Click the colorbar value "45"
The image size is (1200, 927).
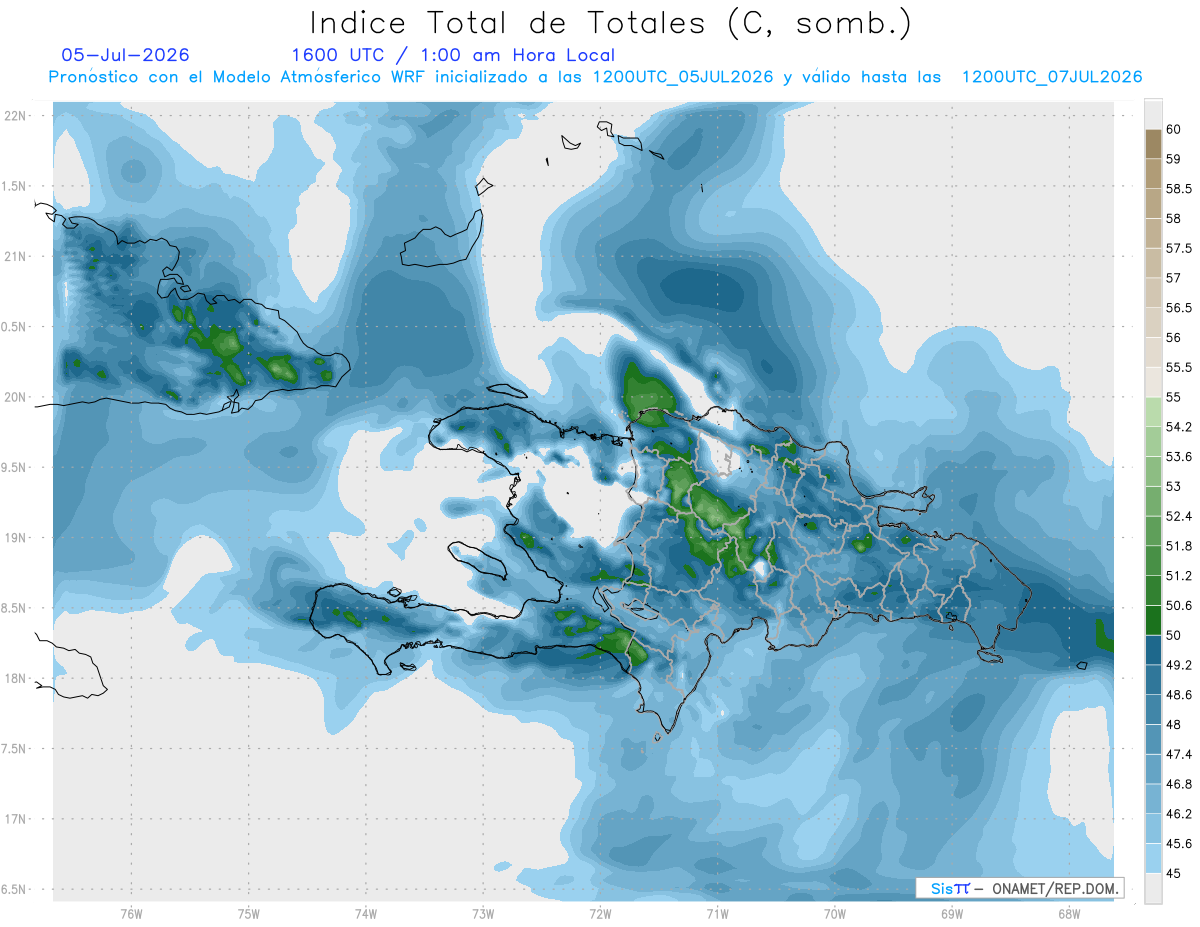[1174, 873]
